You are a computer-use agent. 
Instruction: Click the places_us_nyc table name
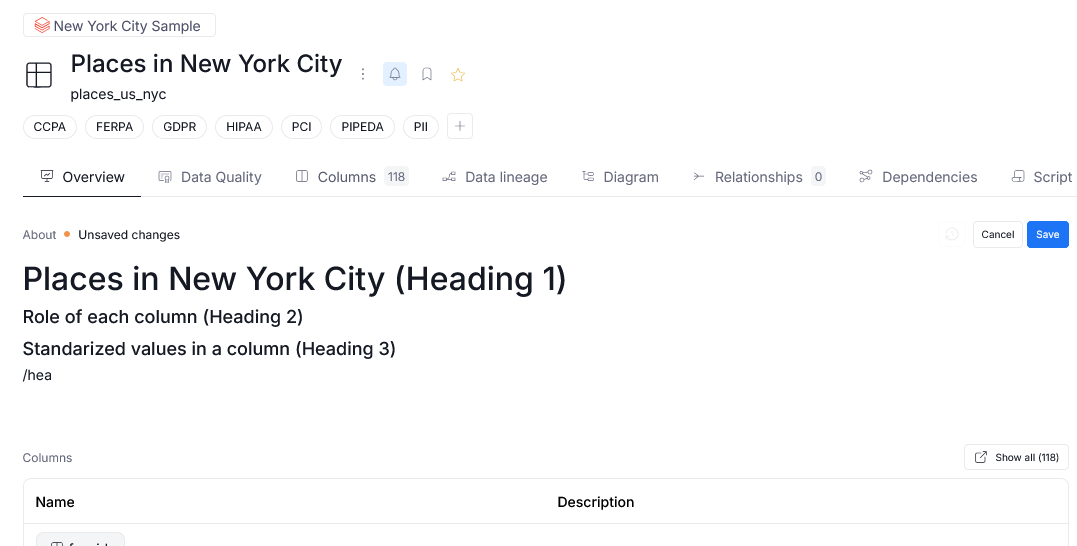pos(118,94)
